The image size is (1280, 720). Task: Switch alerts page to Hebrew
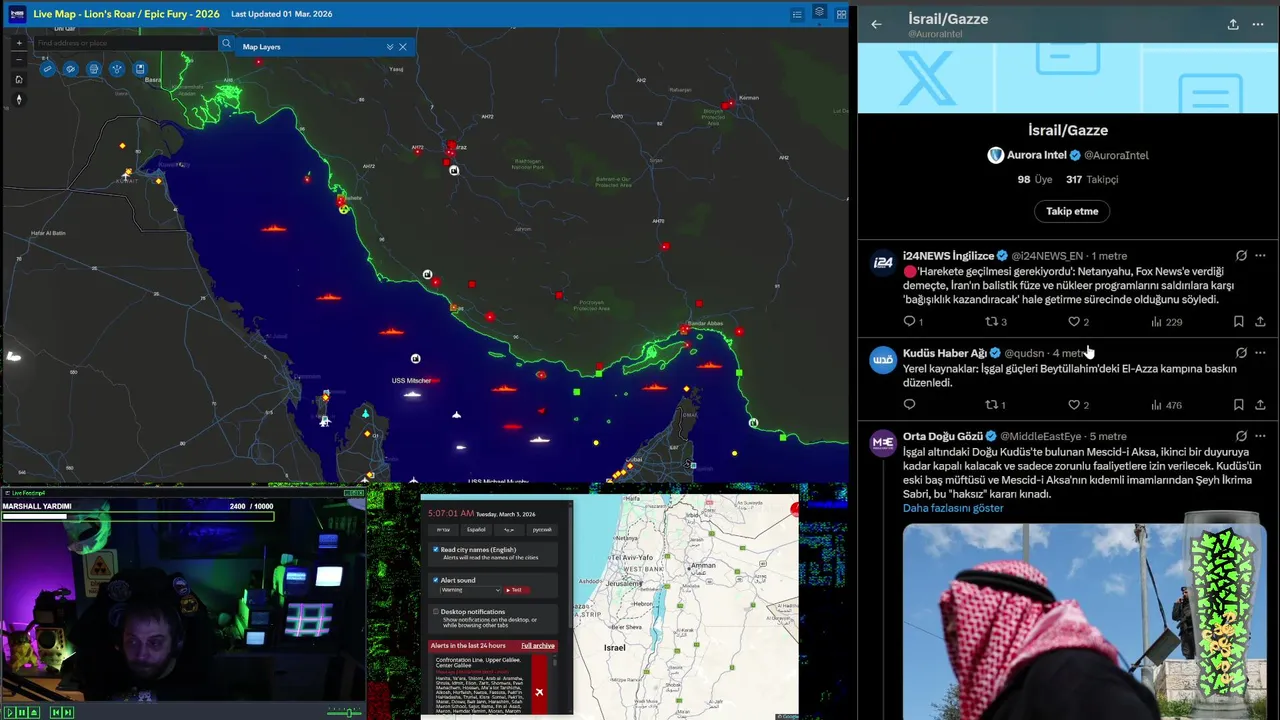[x=444, y=530]
